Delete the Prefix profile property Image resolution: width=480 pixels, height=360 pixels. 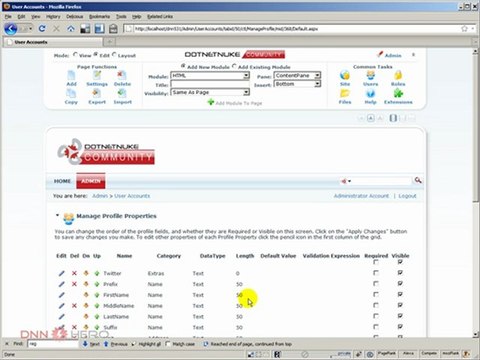pos(74,284)
